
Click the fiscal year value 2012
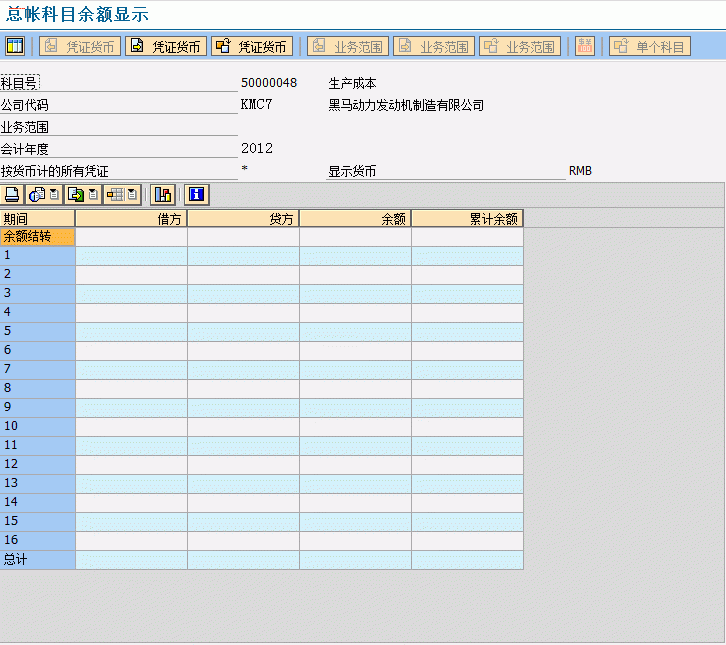coord(257,148)
